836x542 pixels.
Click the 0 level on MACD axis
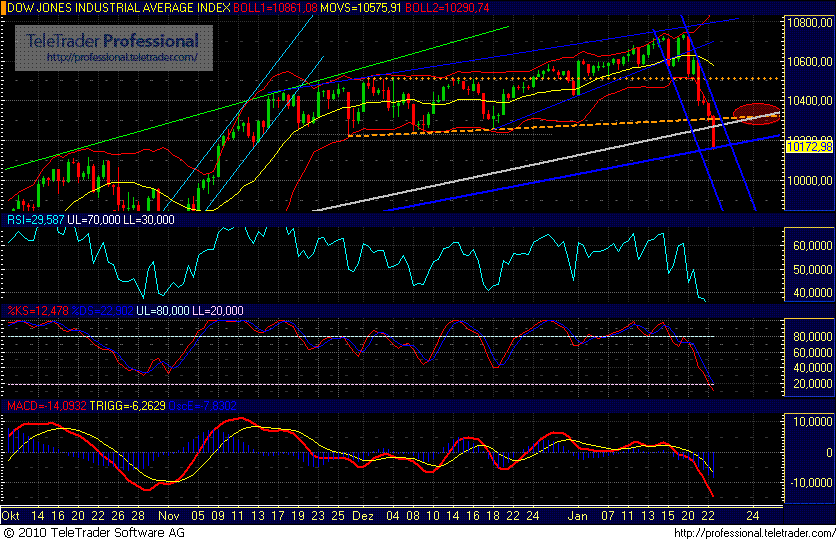pos(829,452)
